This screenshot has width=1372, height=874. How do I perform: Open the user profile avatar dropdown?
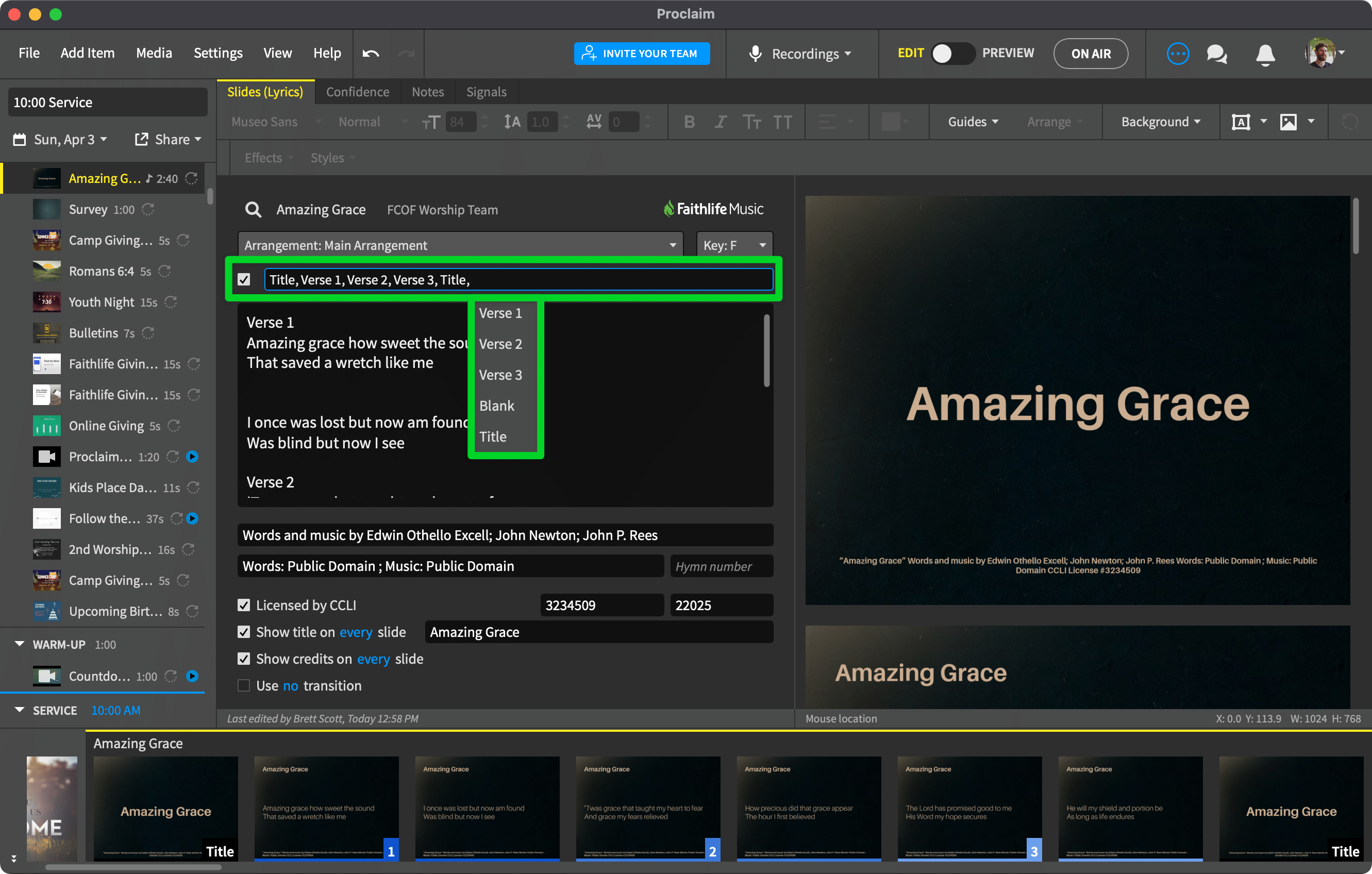(x=1325, y=53)
